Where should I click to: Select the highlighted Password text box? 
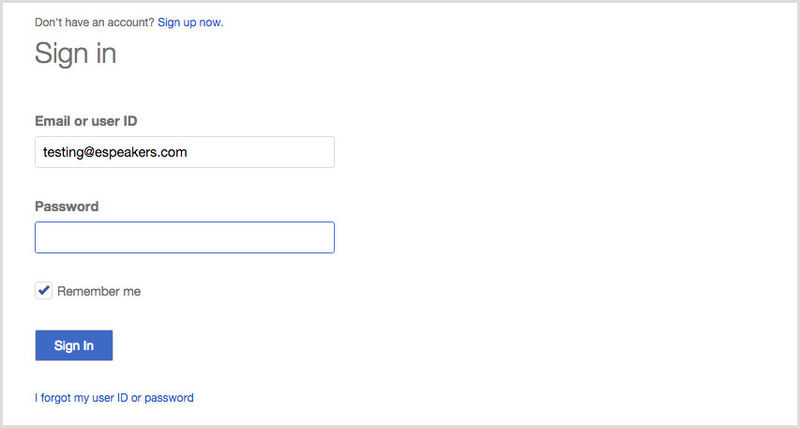click(x=185, y=237)
